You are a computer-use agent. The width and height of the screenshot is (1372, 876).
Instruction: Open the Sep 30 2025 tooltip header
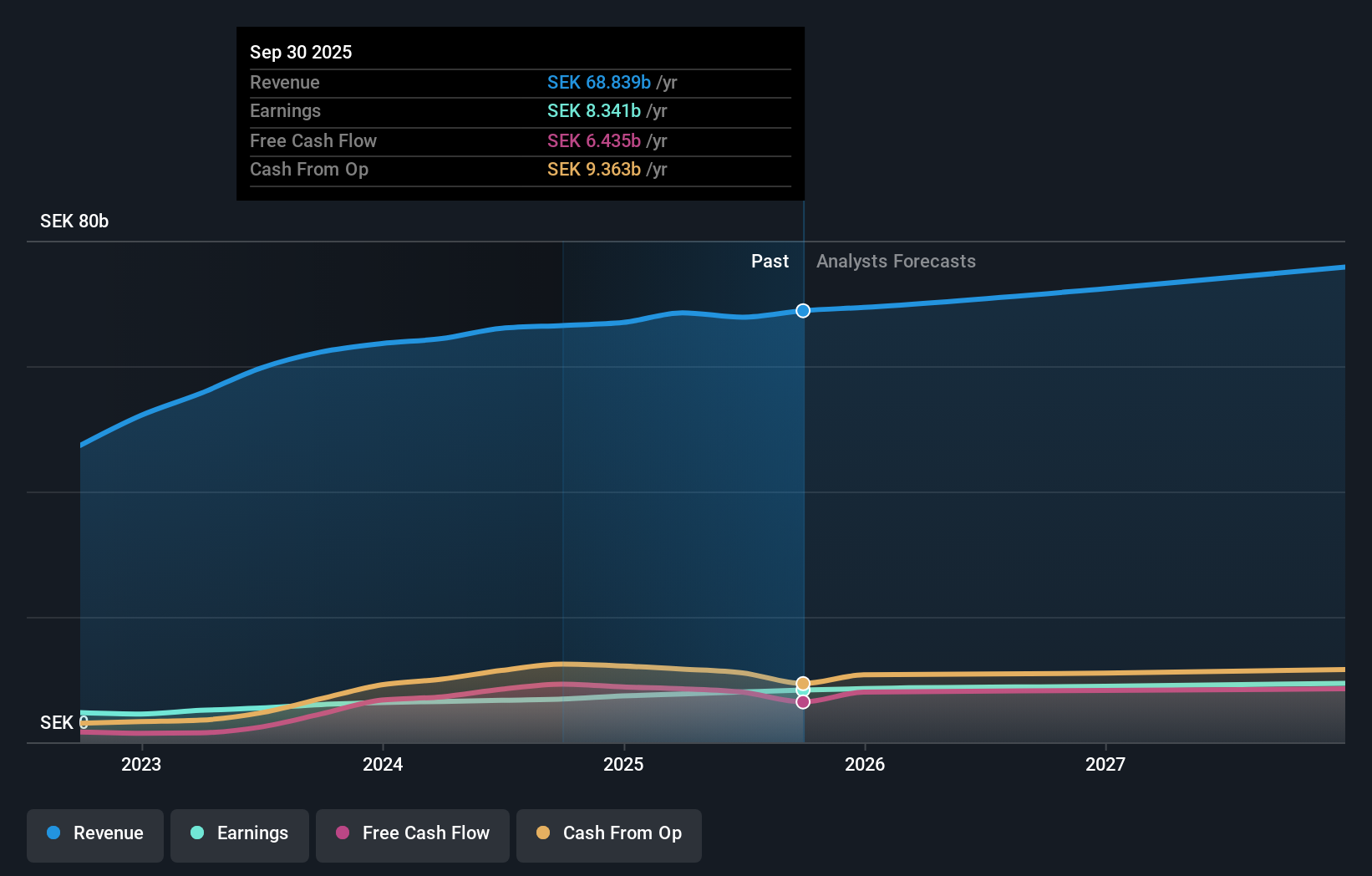[x=301, y=52]
